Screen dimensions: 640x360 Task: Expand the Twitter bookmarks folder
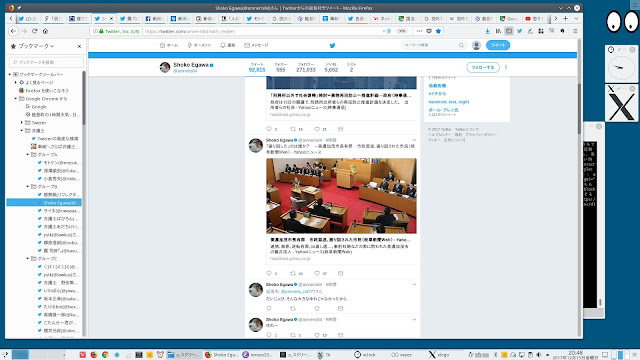(22, 122)
